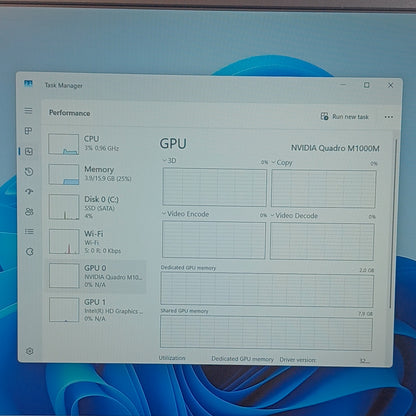This screenshot has height=416, width=416.
Task: Open the Video Decode engine dropdown
Action: click(294, 216)
